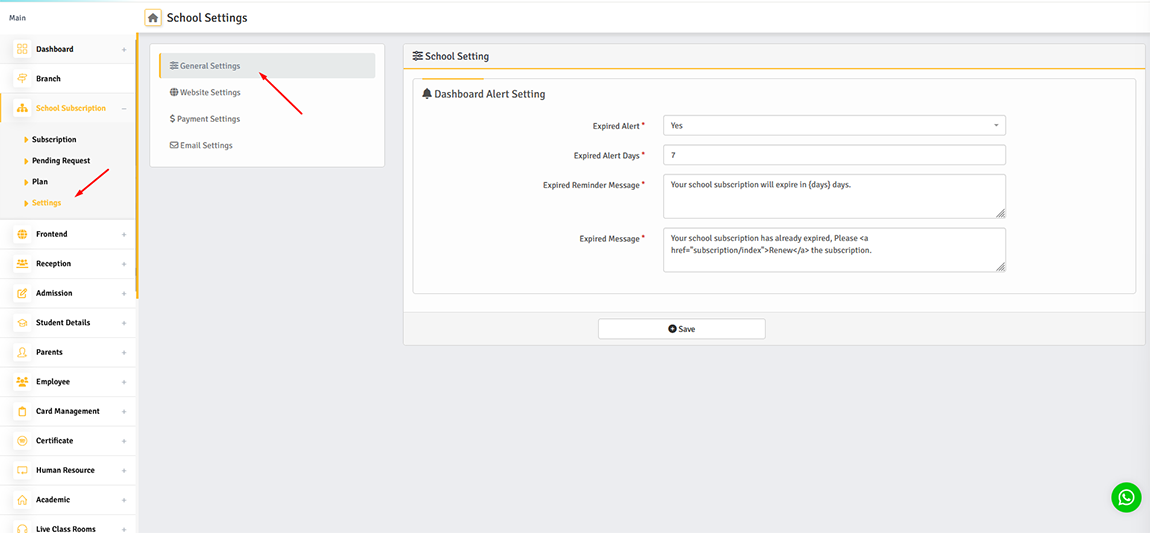1150x533 pixels.
Task: Click the Reception people icon
Action: coord(22,264)
